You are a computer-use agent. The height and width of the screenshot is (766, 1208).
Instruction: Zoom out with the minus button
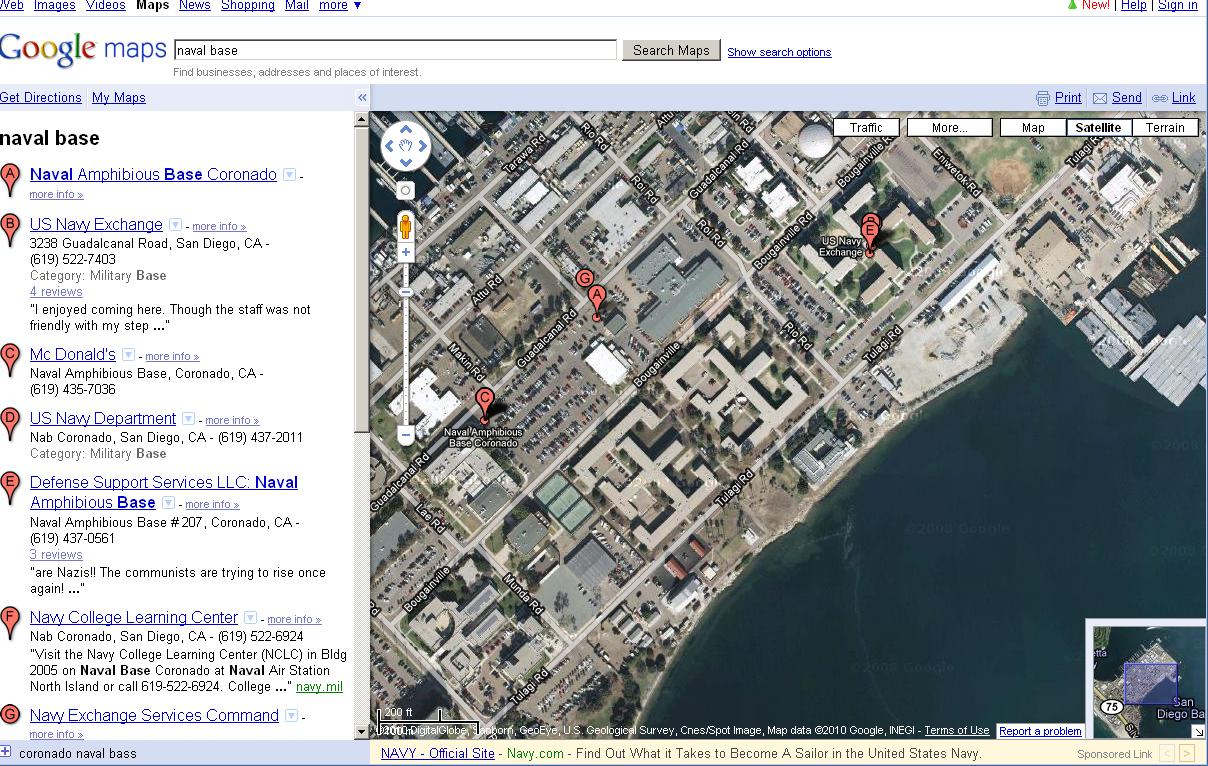click(406, 435)
